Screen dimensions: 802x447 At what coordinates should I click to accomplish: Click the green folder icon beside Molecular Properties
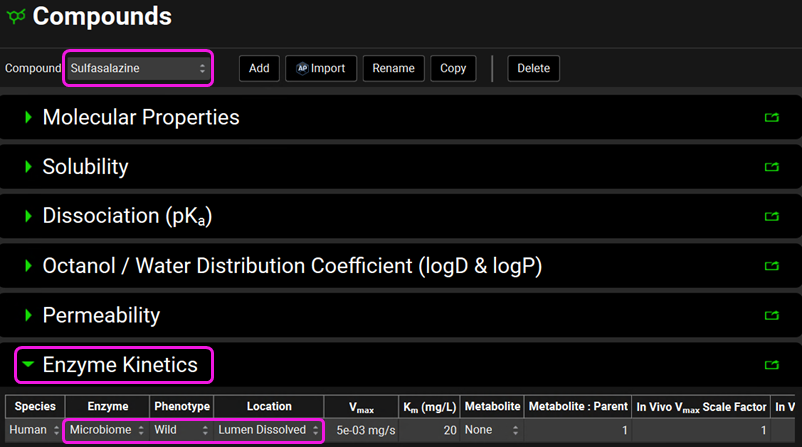pyautogui.click(x=771, y=118)
